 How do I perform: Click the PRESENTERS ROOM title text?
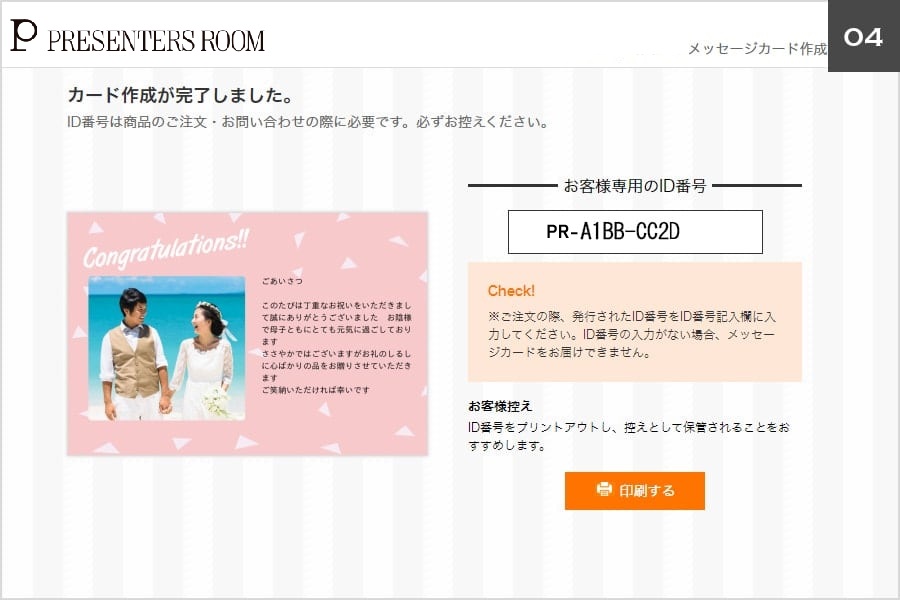pyautogui.click(x=156, y=41)
